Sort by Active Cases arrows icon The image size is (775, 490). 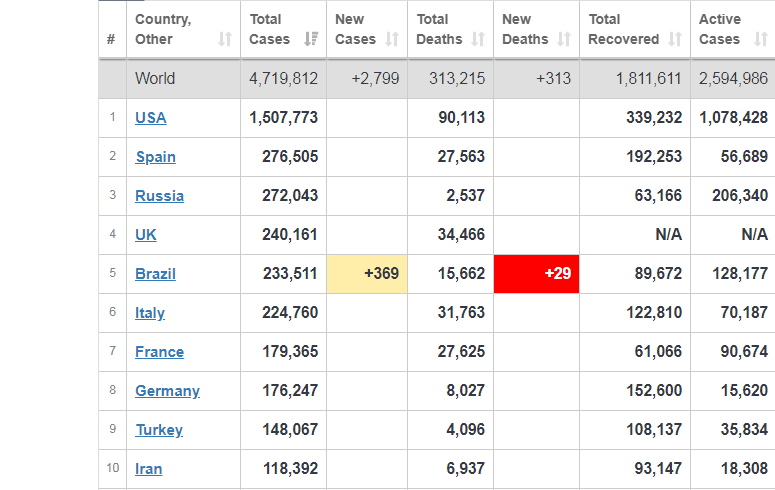point(761,39)
